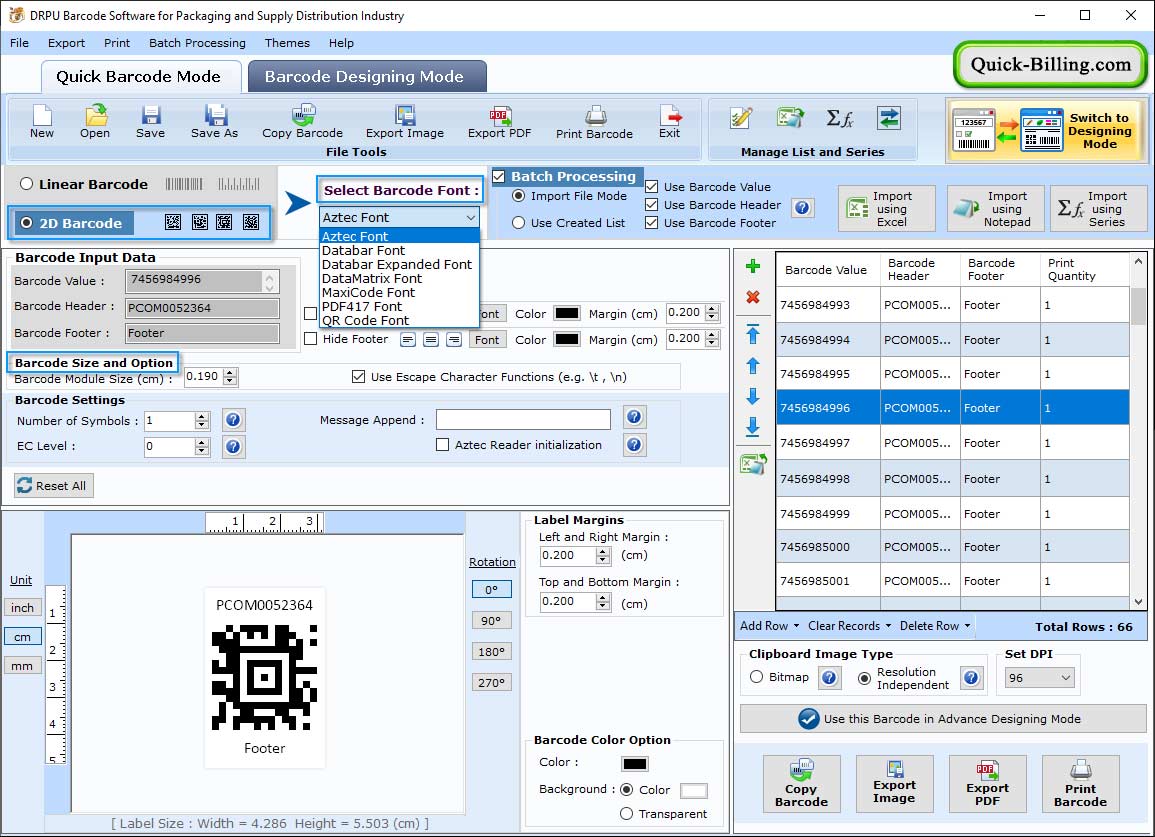Image resolution: width=1155 pixels, height=837 pixels.
Task: Open the Add Row dropdown
Action: [x=770, y=626]
